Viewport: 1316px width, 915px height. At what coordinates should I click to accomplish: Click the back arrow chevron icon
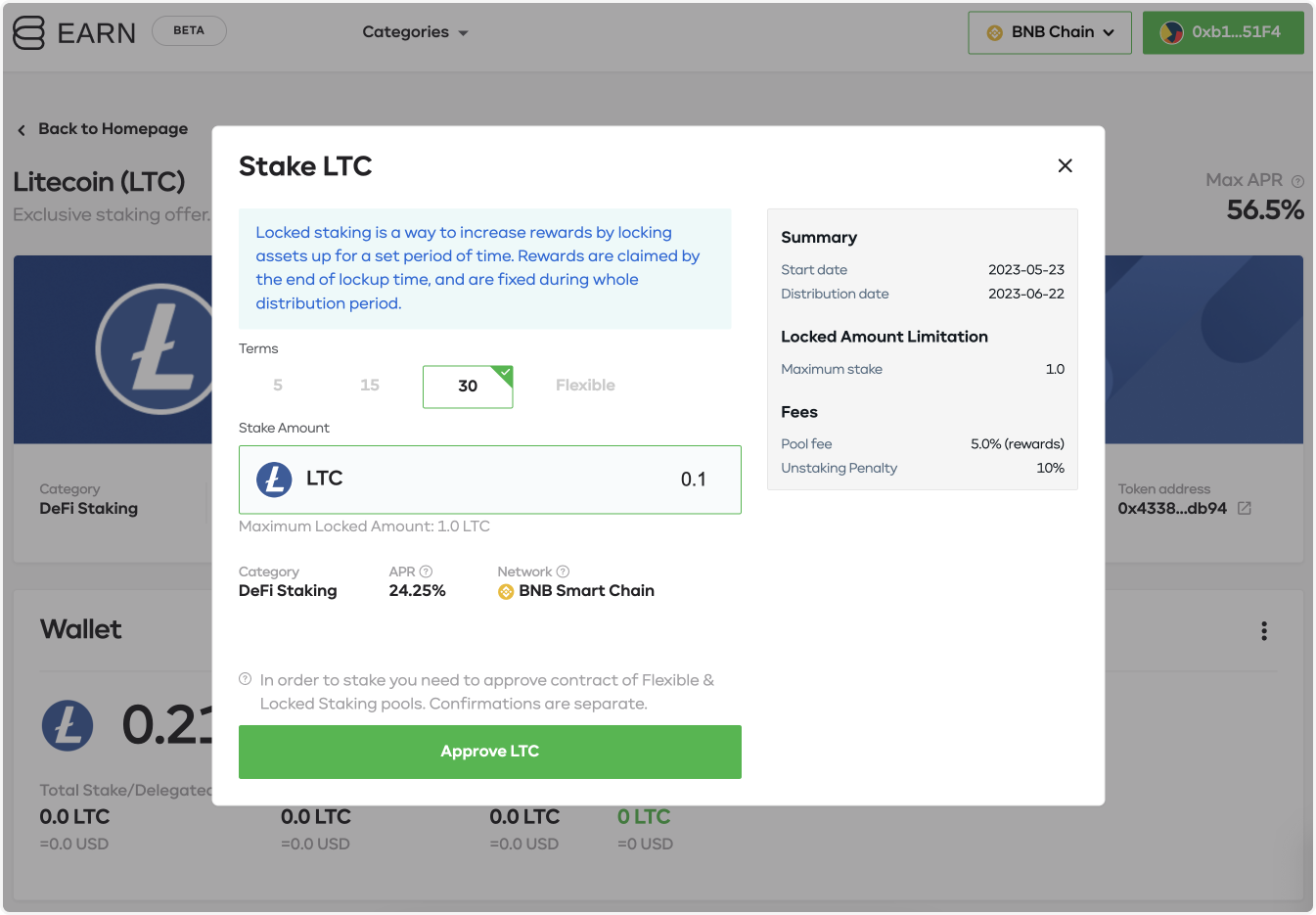point(22,130)
